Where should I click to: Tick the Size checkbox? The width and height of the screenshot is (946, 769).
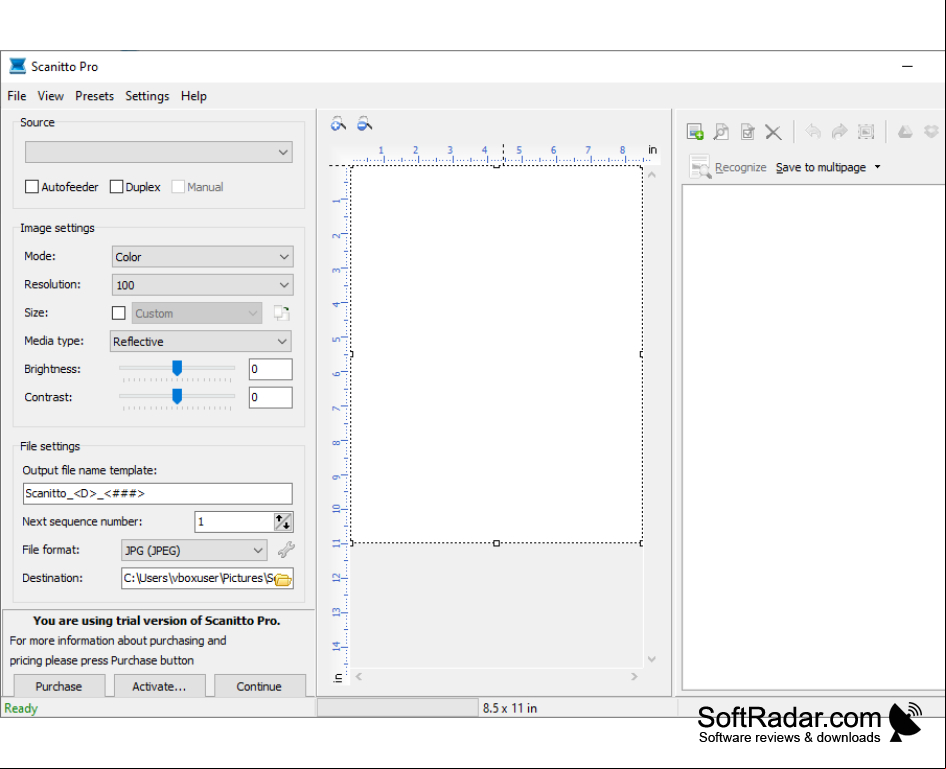click(119, 313)
